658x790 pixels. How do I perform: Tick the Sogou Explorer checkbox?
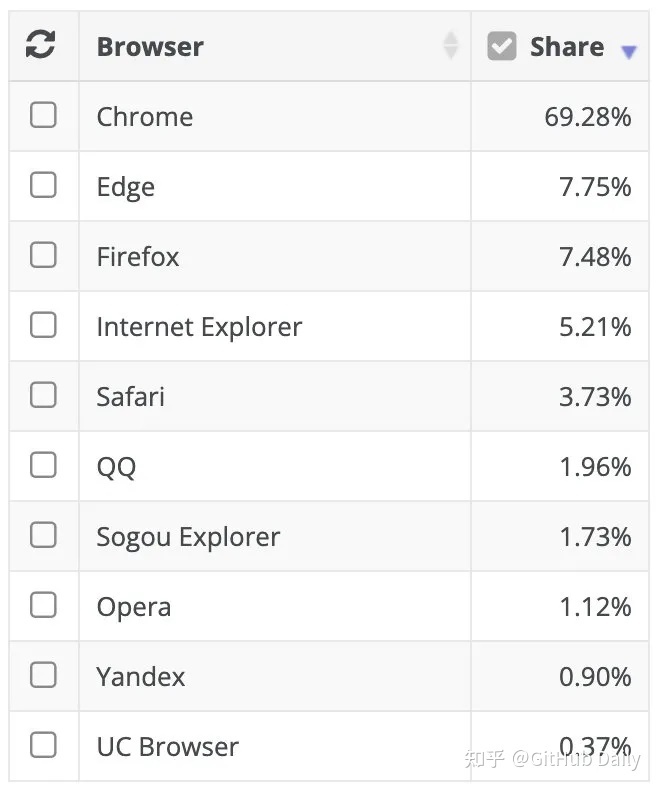tap(43, 535)
